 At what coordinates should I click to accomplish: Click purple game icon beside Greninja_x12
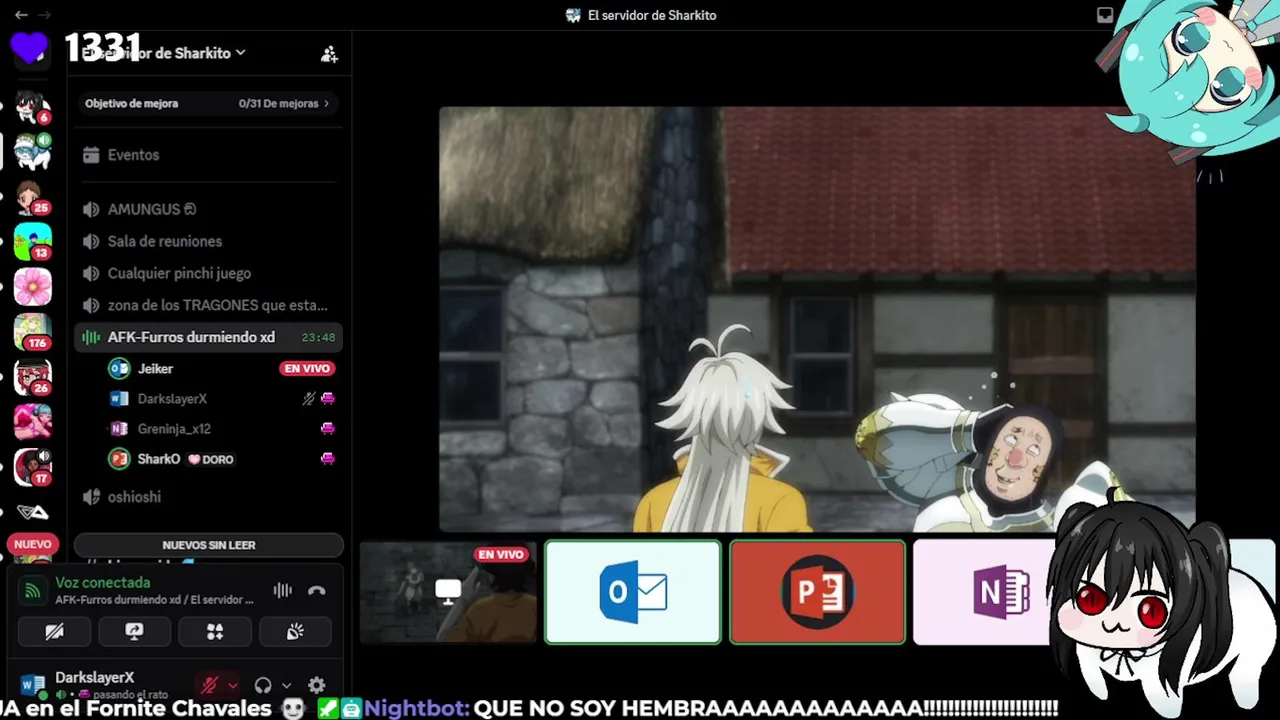coord(327,429)
